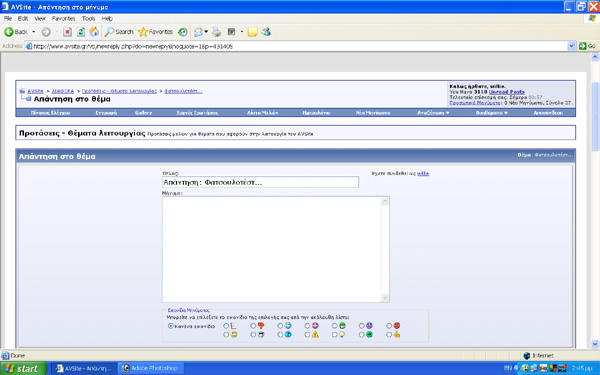Select the thumbs up icon radio
Image resolution: width=600 pixels, height=375 pixels.
coord(389,335)
